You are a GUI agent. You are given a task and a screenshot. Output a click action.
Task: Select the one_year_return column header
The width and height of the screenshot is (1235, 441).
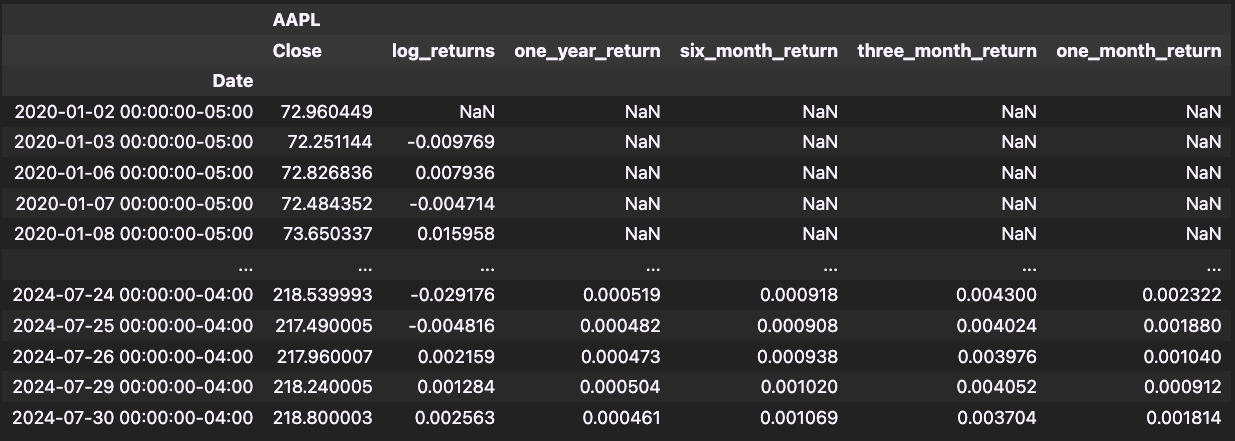click(x=587, y=50)
